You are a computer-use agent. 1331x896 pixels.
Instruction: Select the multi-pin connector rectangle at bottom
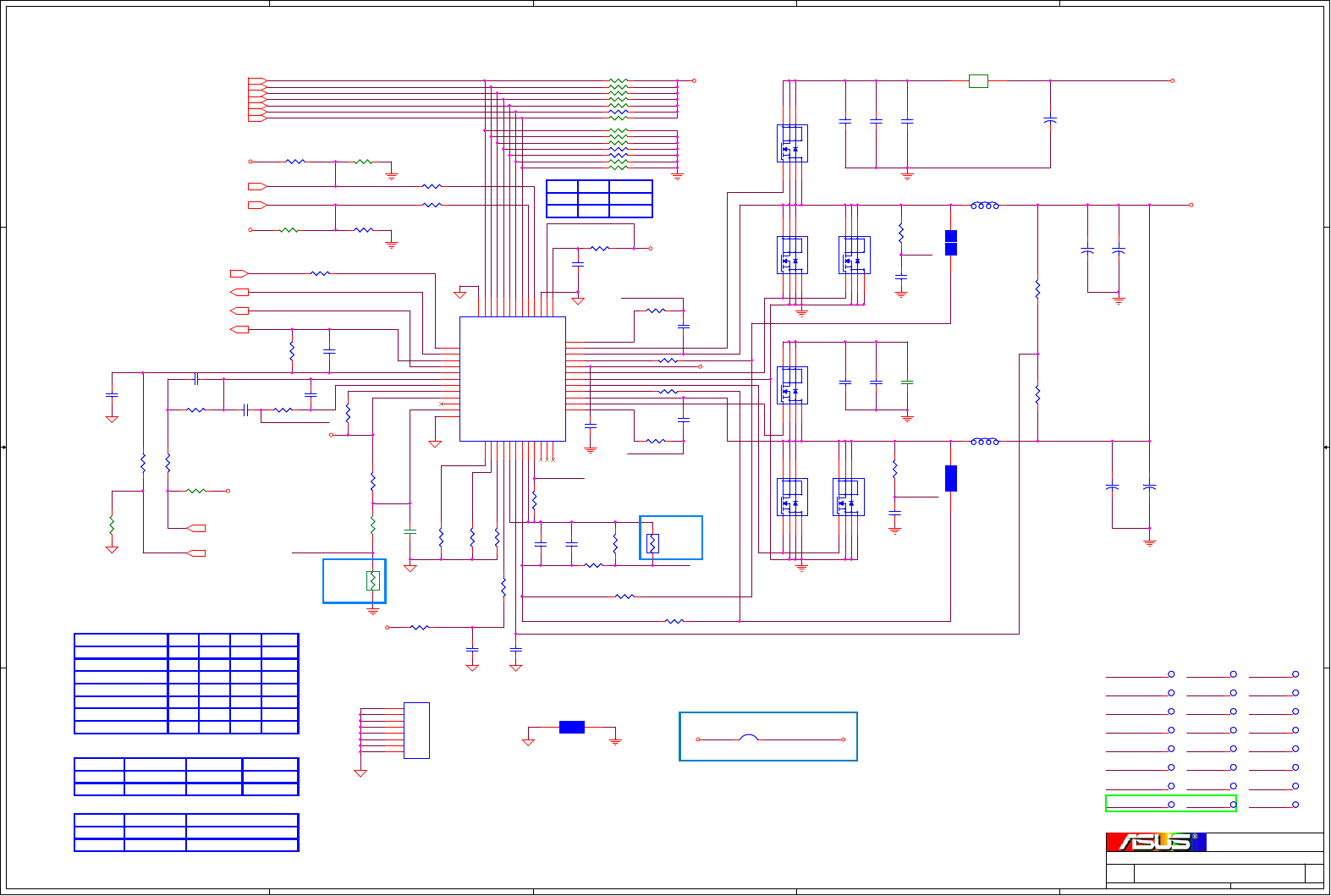[x=416, y=730]
